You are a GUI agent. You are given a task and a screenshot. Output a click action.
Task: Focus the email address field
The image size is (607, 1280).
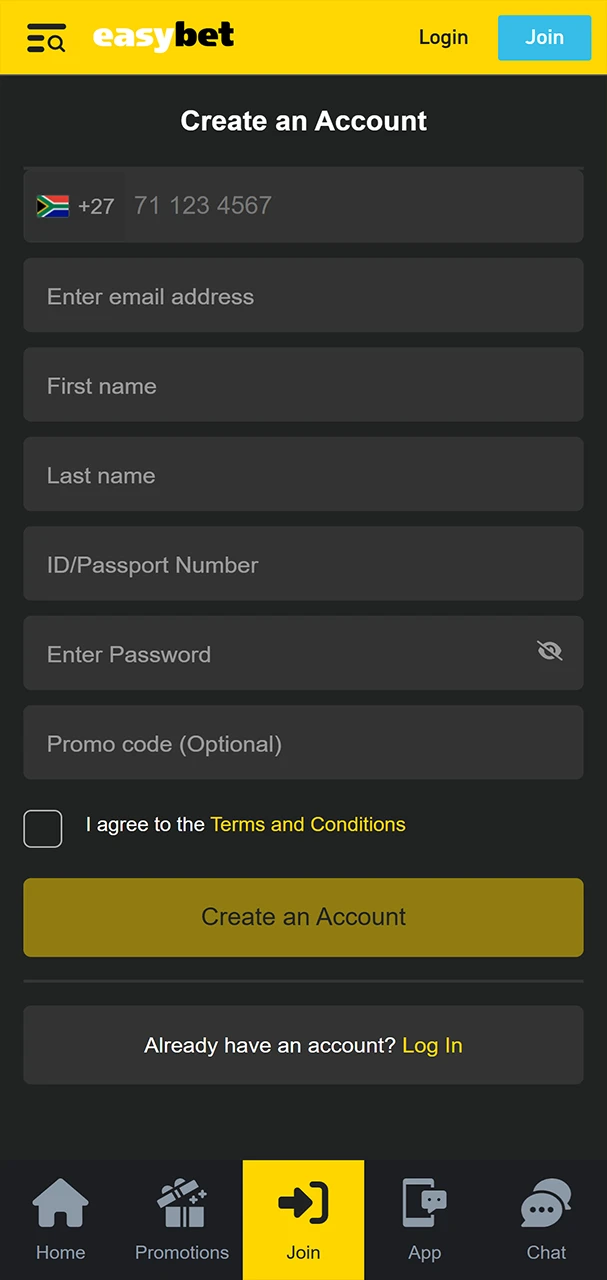tap(303, 296)
